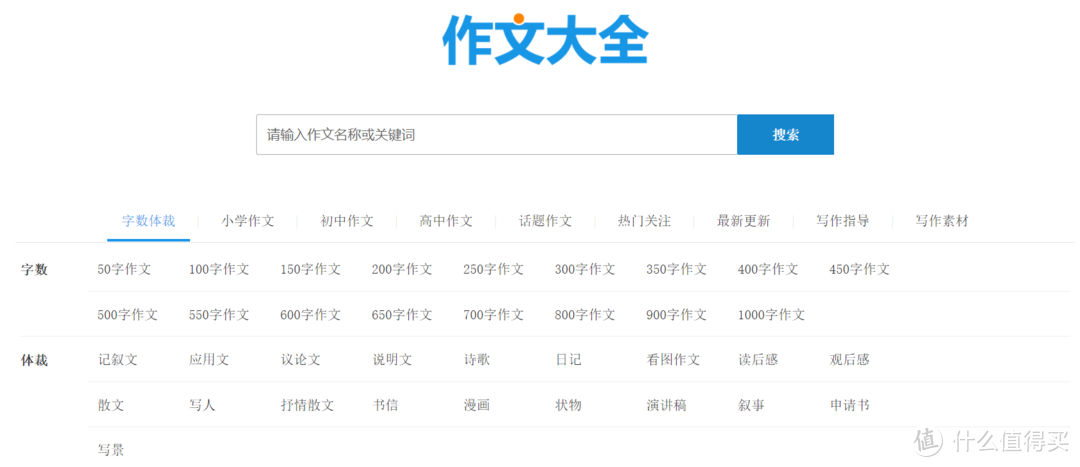Switch to the 高中作文 tab
1080x467 pixels.
446,221
